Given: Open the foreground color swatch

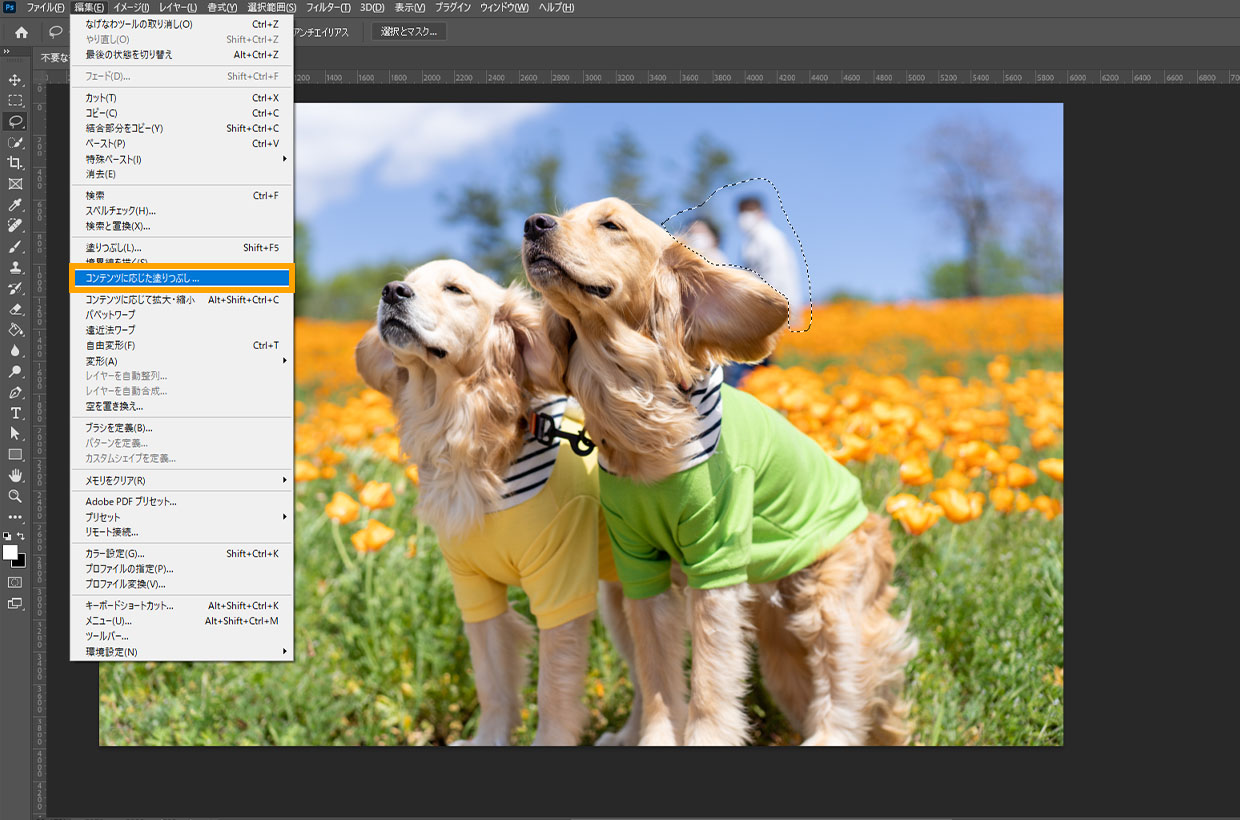Looking at the screenshot, I should 10,552.
